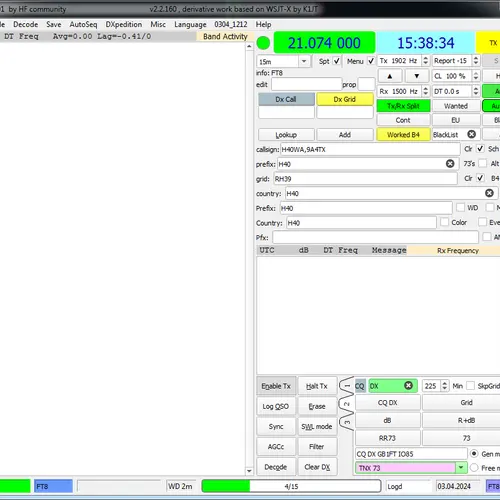The height and width of the screenshot is (500, 500).
Task: Click the 15:38:34 clock display
Action: [425, 43]
